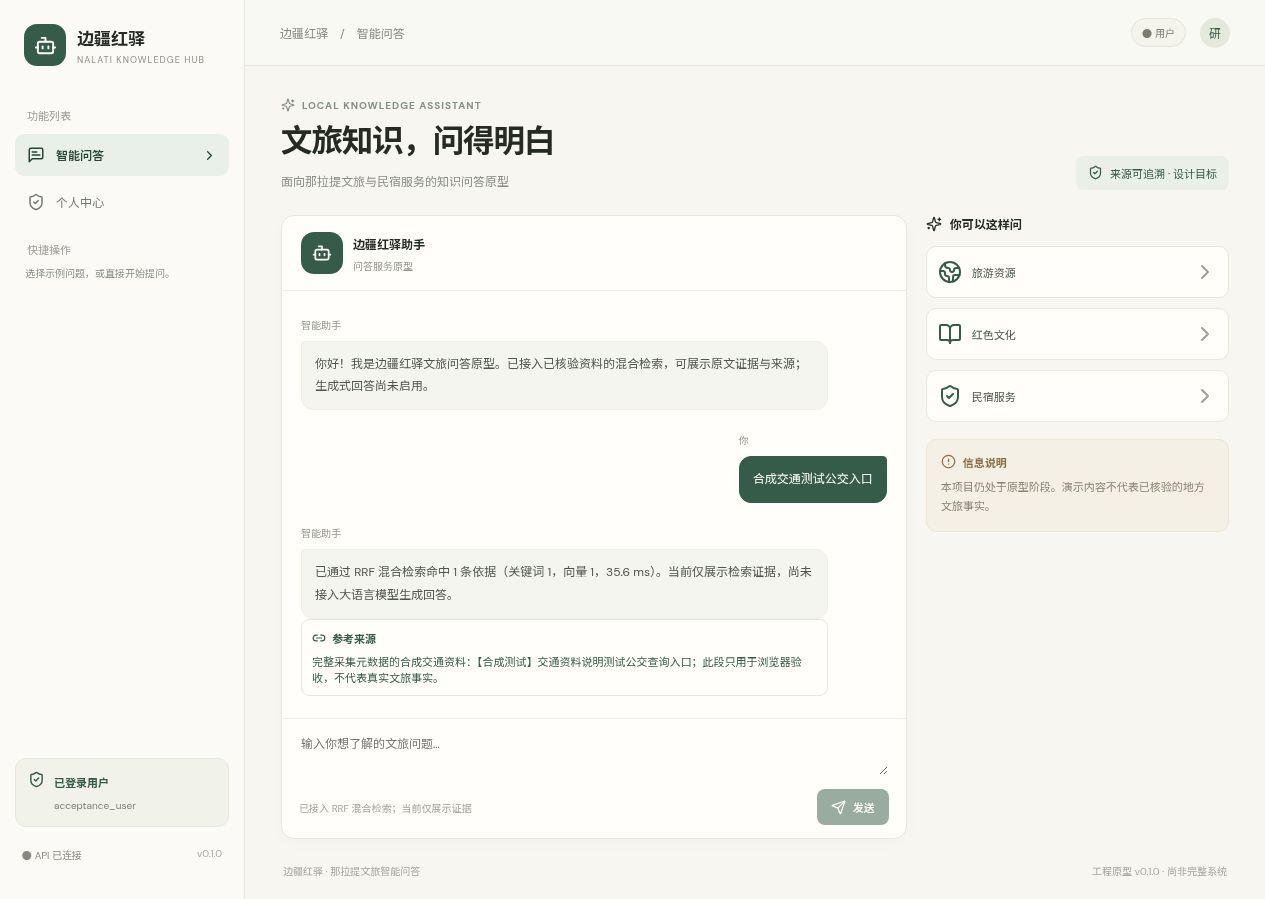Click the 用户 role badge

coord(1158,33)
